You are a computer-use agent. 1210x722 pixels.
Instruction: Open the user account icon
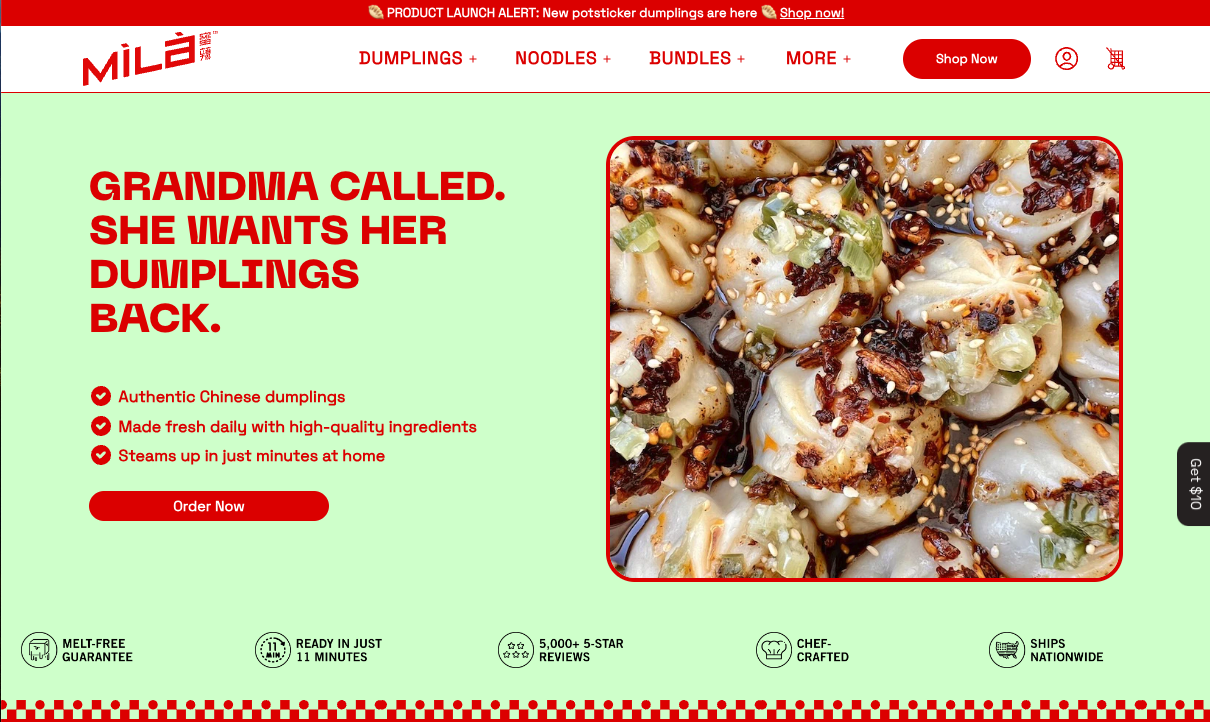(x=1066, y=59)
